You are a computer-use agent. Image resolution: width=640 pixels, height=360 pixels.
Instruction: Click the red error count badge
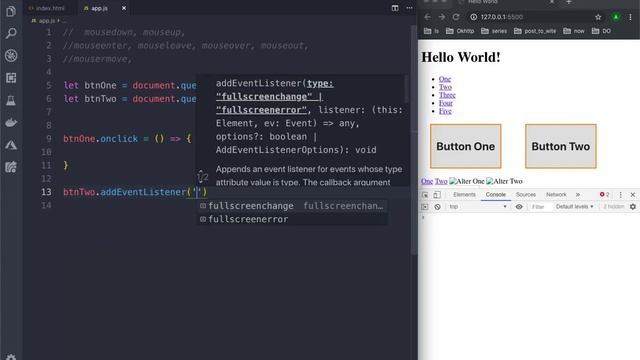click(604, 195)
